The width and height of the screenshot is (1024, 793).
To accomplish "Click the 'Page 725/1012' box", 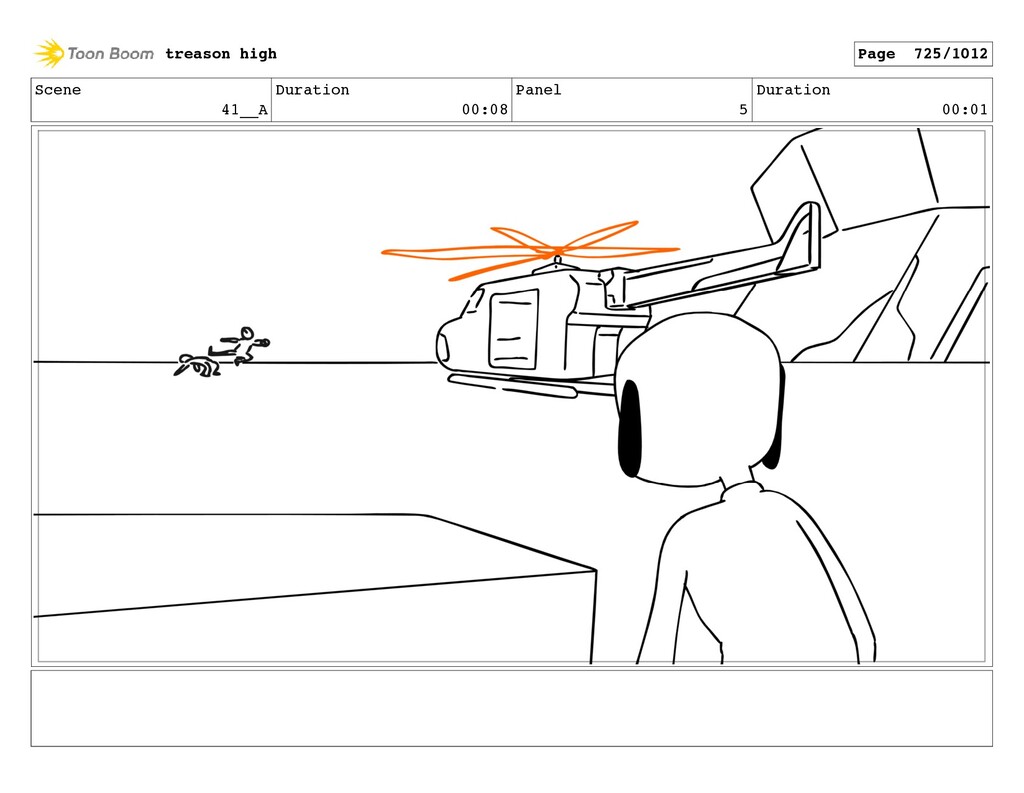I will click(923, 54).
